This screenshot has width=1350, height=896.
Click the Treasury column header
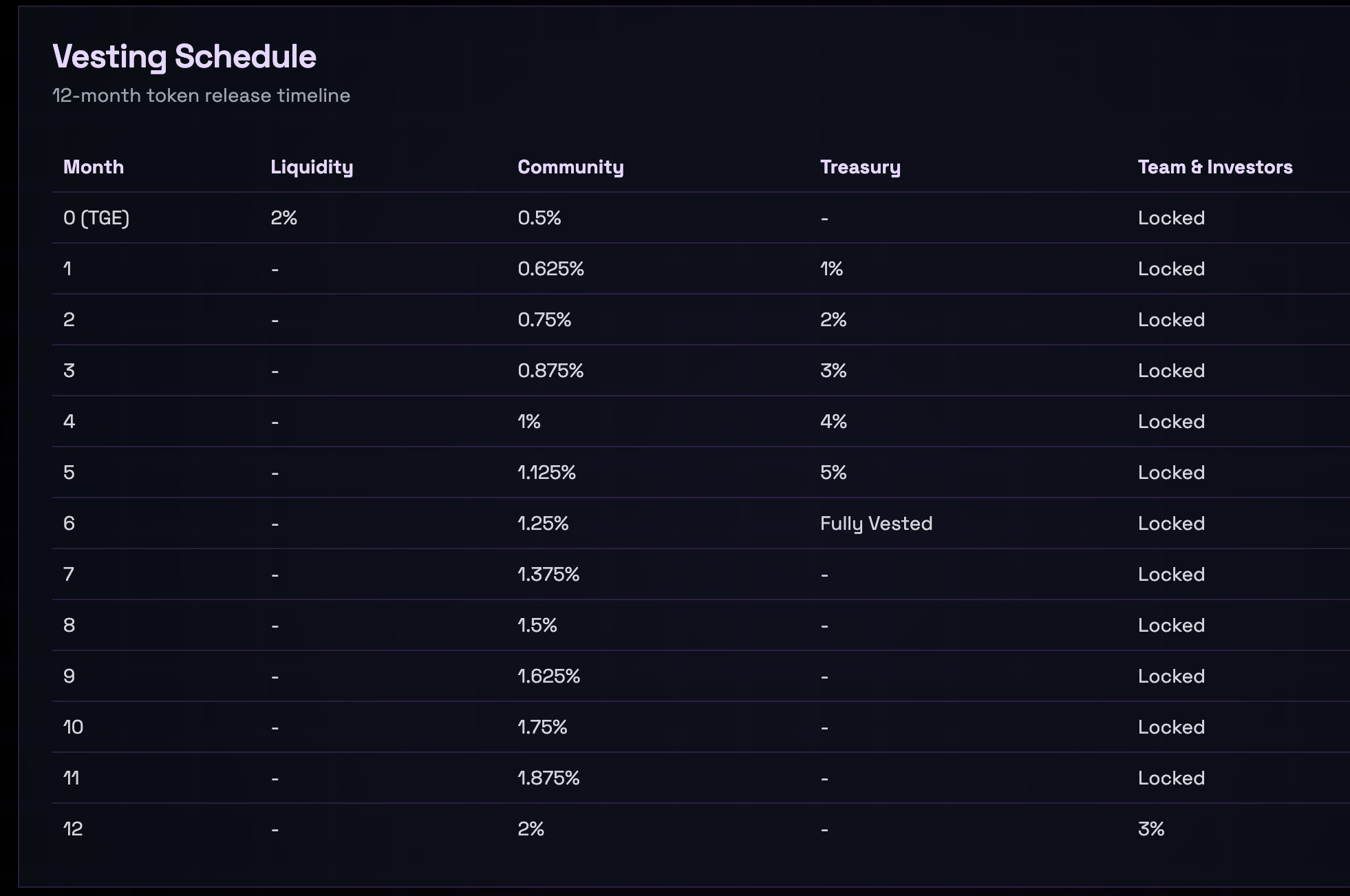(x=860, y=167)
